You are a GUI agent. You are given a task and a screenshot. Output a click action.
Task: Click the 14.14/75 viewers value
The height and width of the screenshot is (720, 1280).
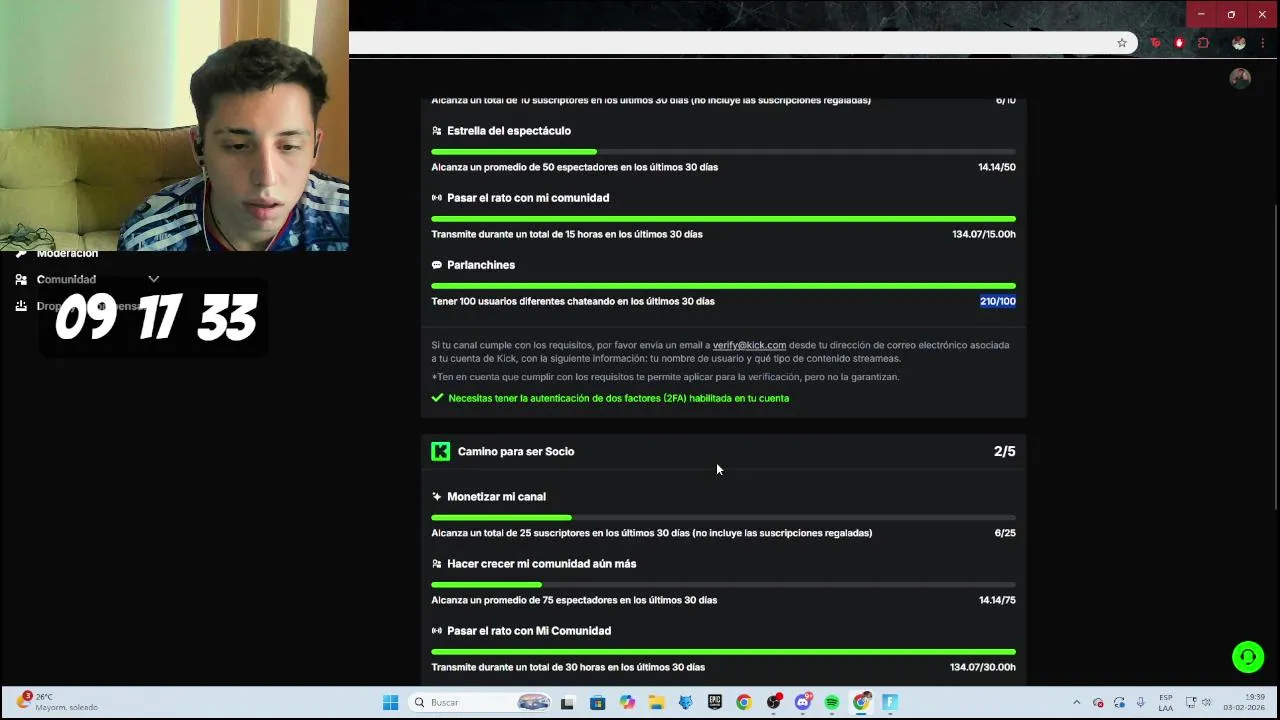tap(997, 600)
